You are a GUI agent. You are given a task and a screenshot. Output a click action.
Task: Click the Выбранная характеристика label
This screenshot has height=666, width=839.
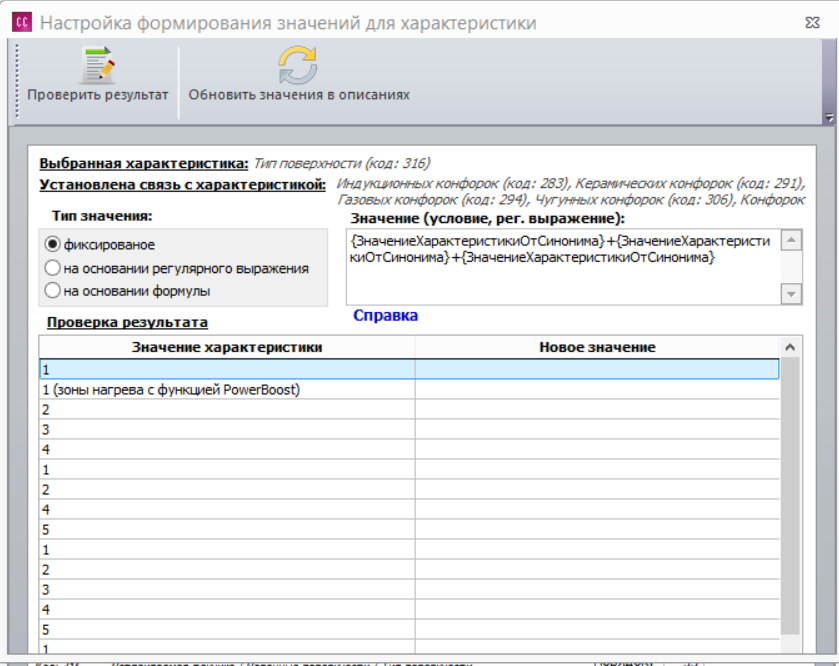[144, 163]
